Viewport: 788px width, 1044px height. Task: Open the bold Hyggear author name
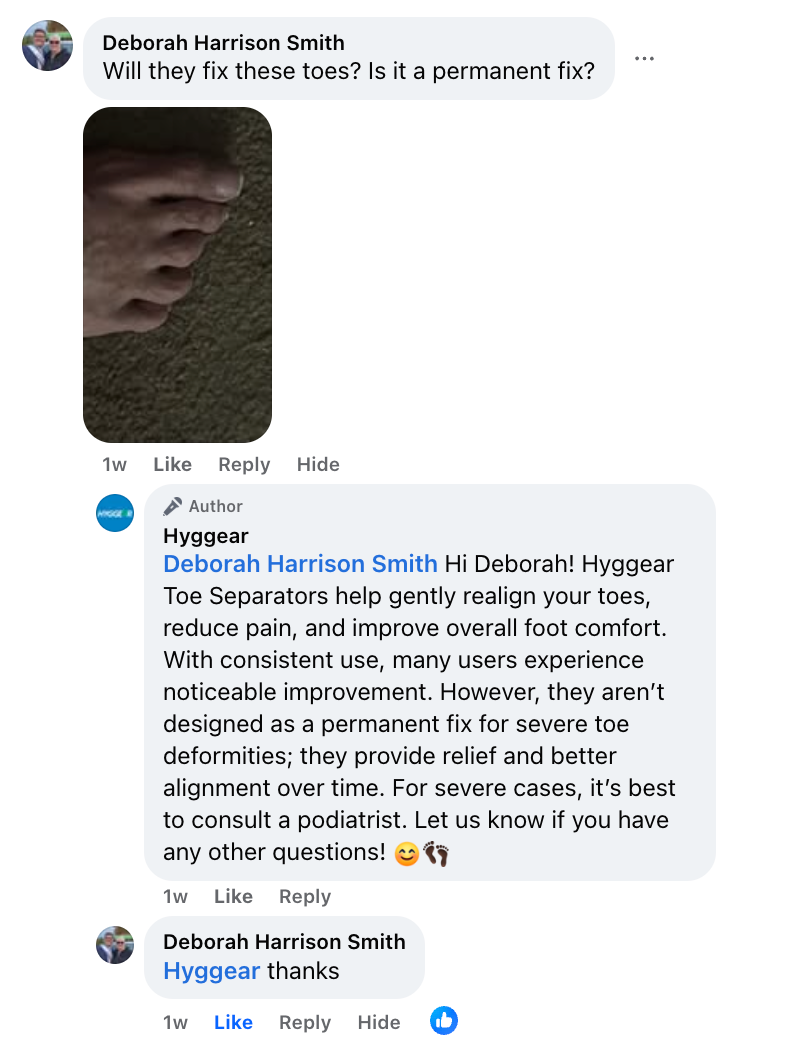(x=206, y=536)
